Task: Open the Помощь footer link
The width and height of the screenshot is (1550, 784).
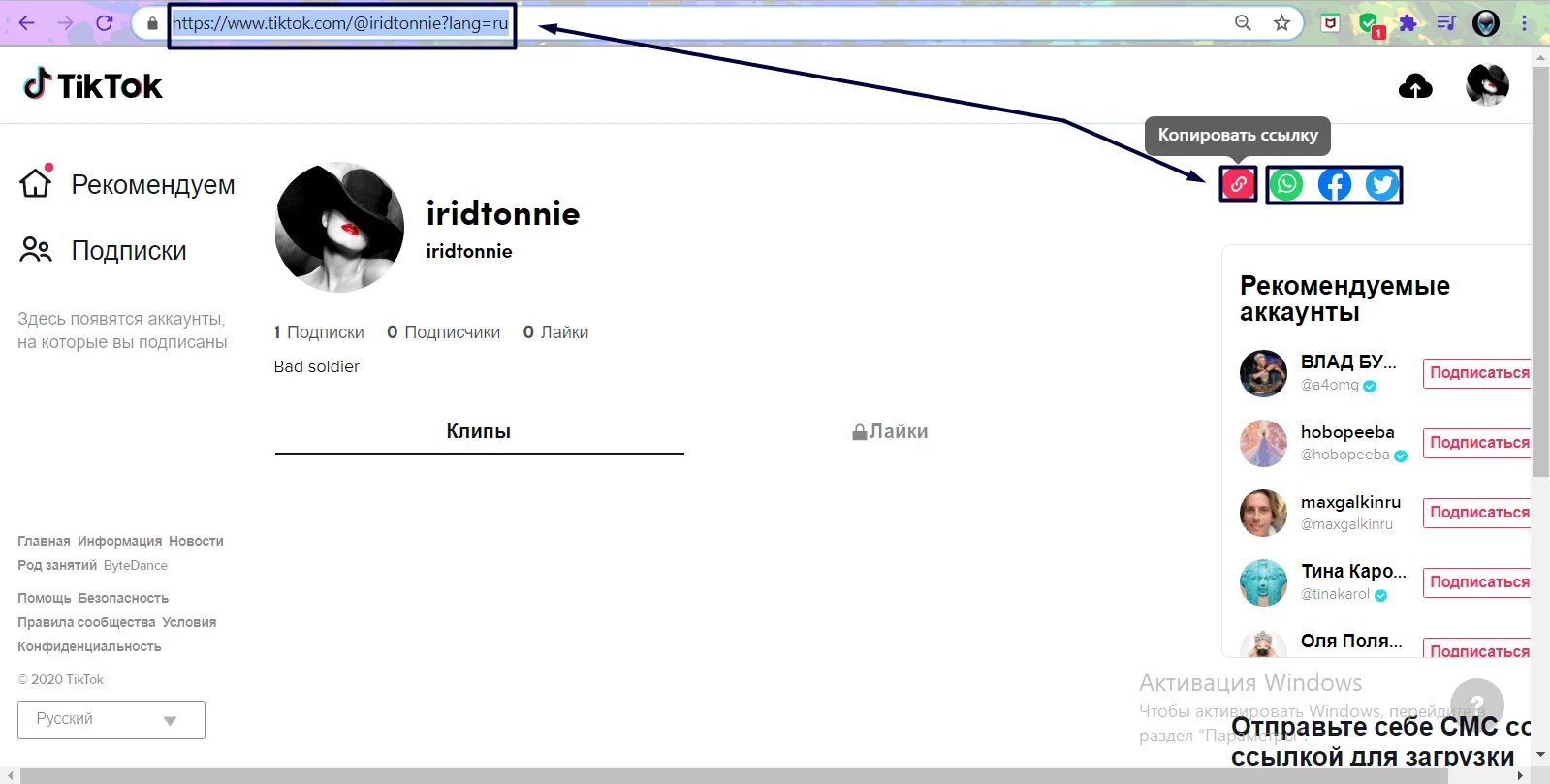Action: pyautogui.click(x=45, y=598)
